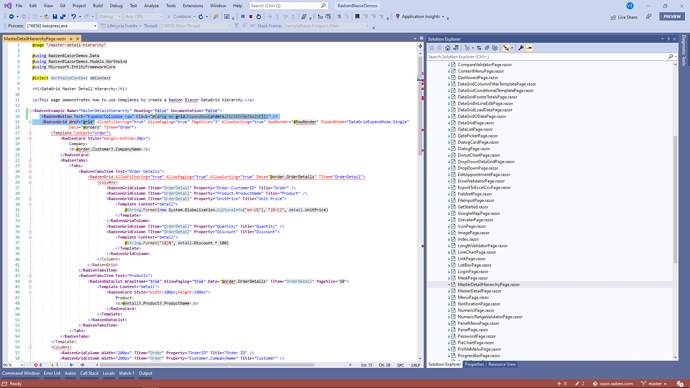The image size is (690, 388).
Task: Open the Extensions menu
Action: click(x=193, y=6)
